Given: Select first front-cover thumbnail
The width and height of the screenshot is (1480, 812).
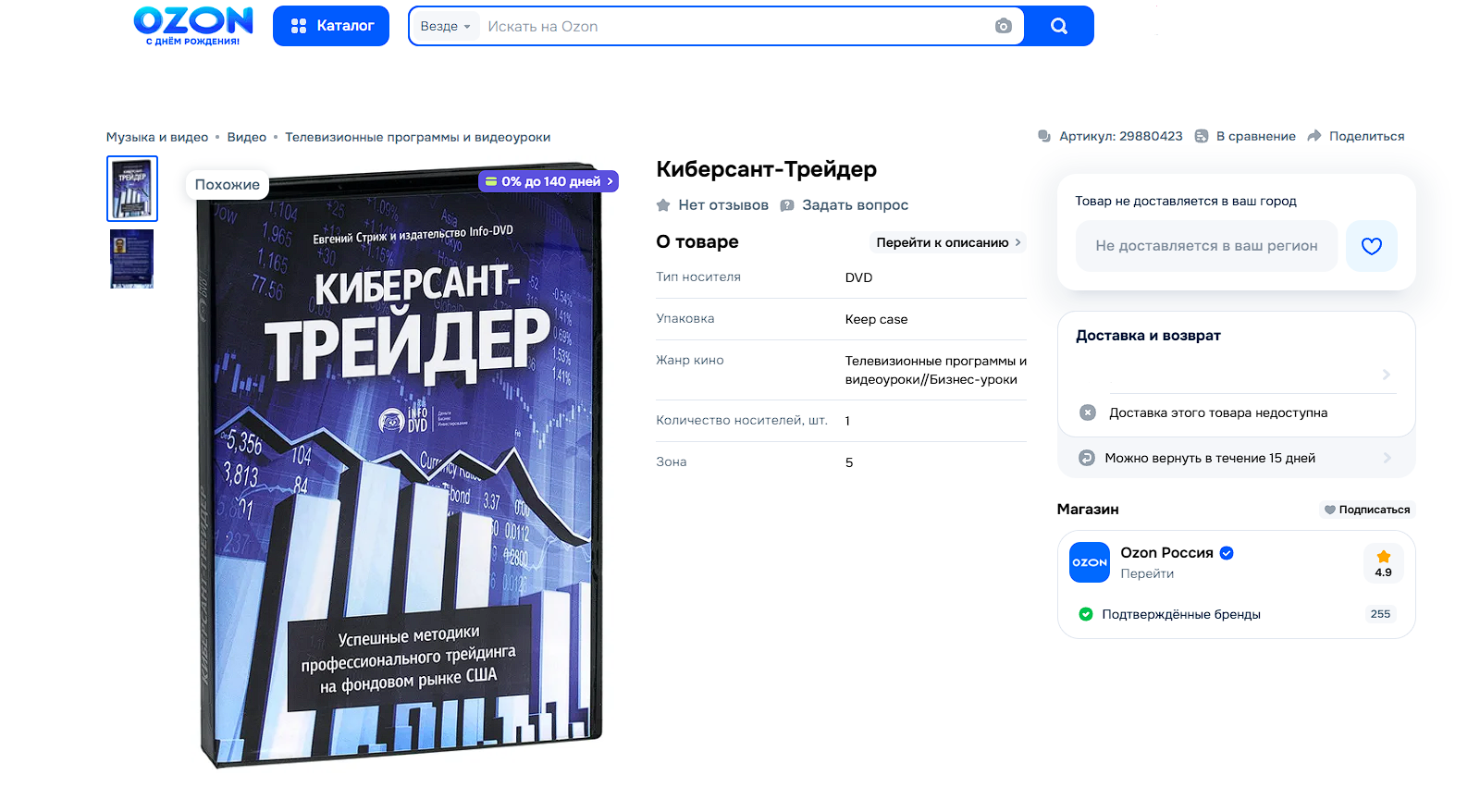Looking at the screenshot, I should click(x=132, y=189).
